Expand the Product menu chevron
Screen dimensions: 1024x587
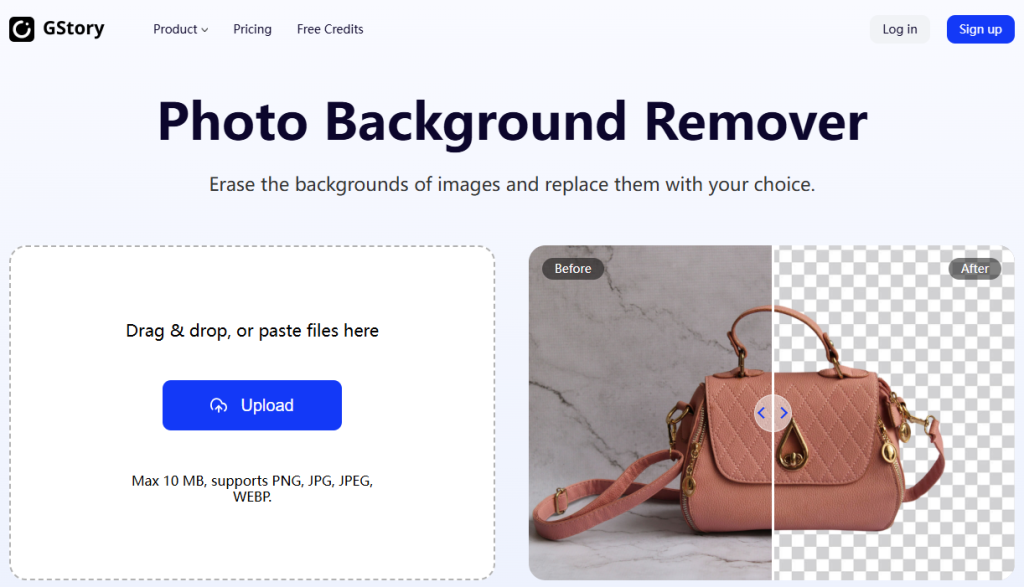click(x=204, y=30)
